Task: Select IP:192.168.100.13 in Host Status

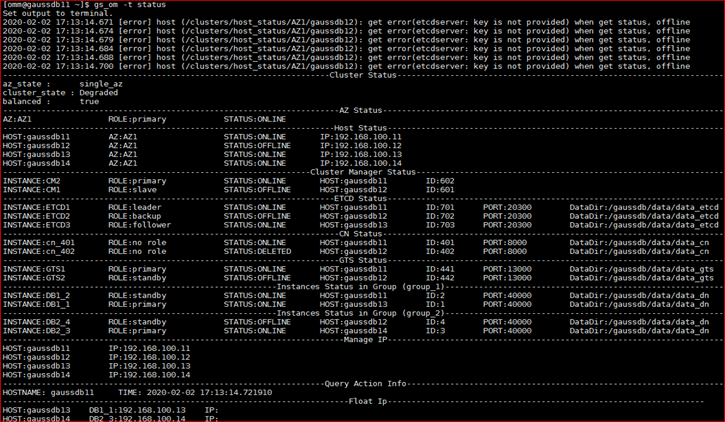Action: click(x=361, y=154)
